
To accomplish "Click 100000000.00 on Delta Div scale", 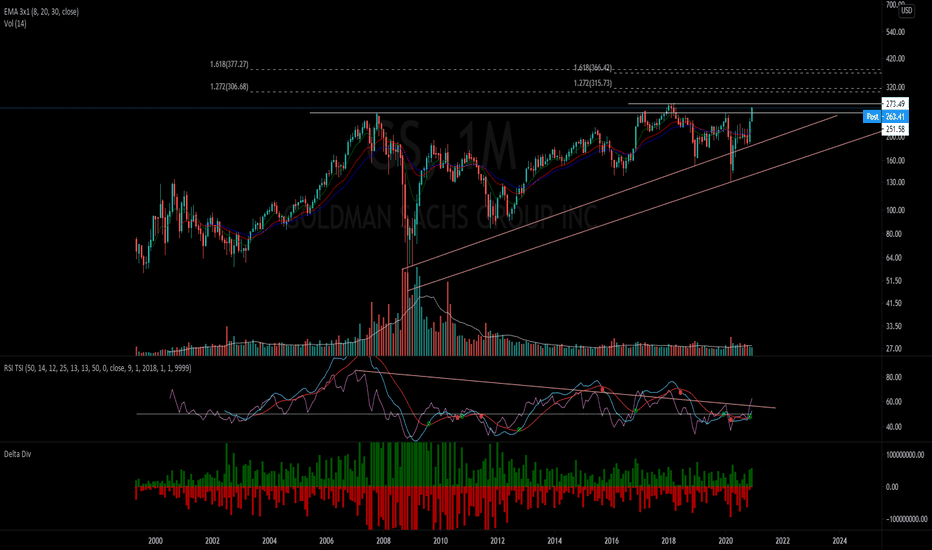I will coord(905,455).
